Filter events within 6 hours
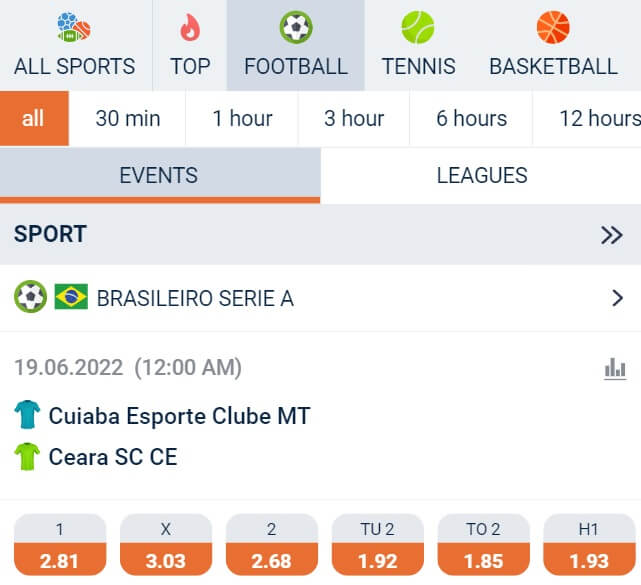This screenshot has height=585, width=641. [471, 119]
